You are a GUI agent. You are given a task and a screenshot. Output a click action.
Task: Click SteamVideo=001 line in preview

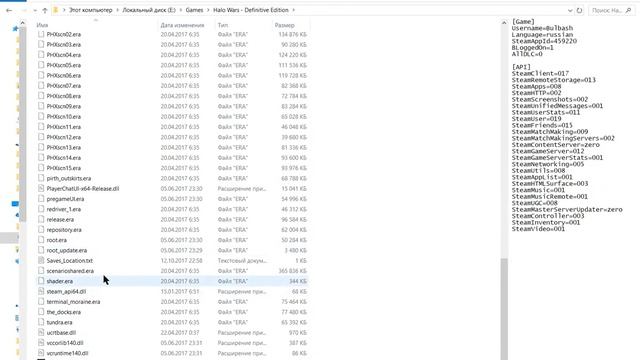[538, 229]
